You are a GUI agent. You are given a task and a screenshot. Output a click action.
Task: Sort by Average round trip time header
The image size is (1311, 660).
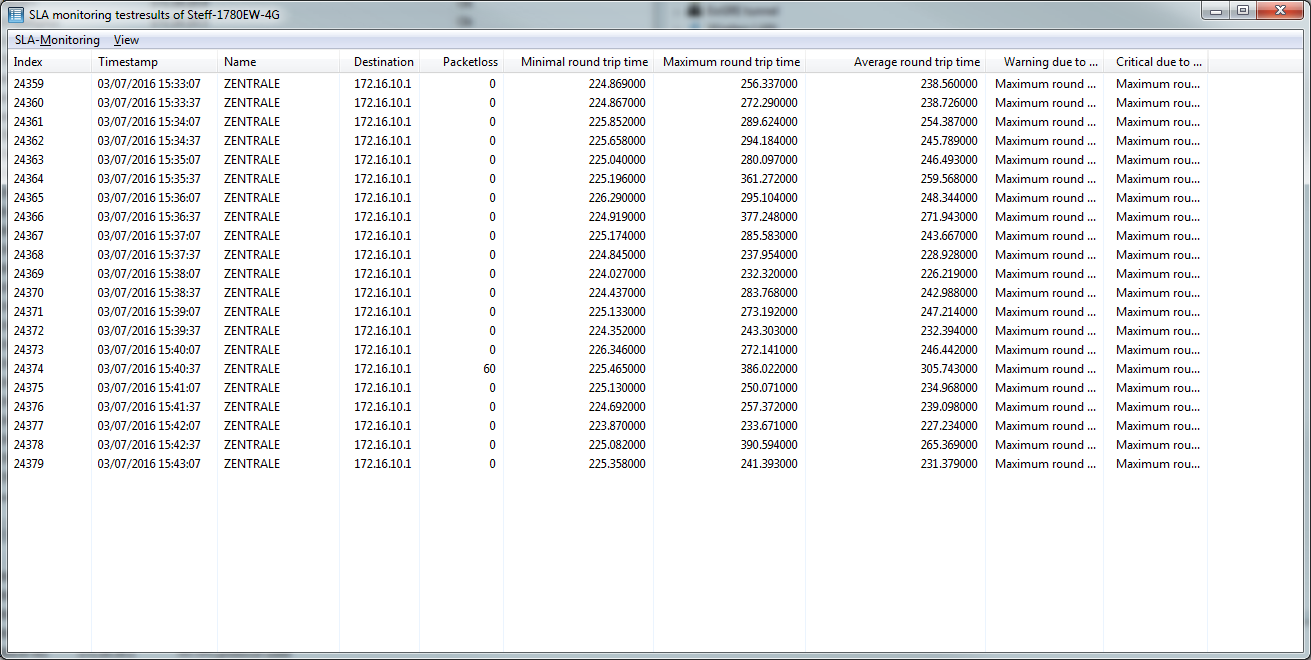[916, 62]
